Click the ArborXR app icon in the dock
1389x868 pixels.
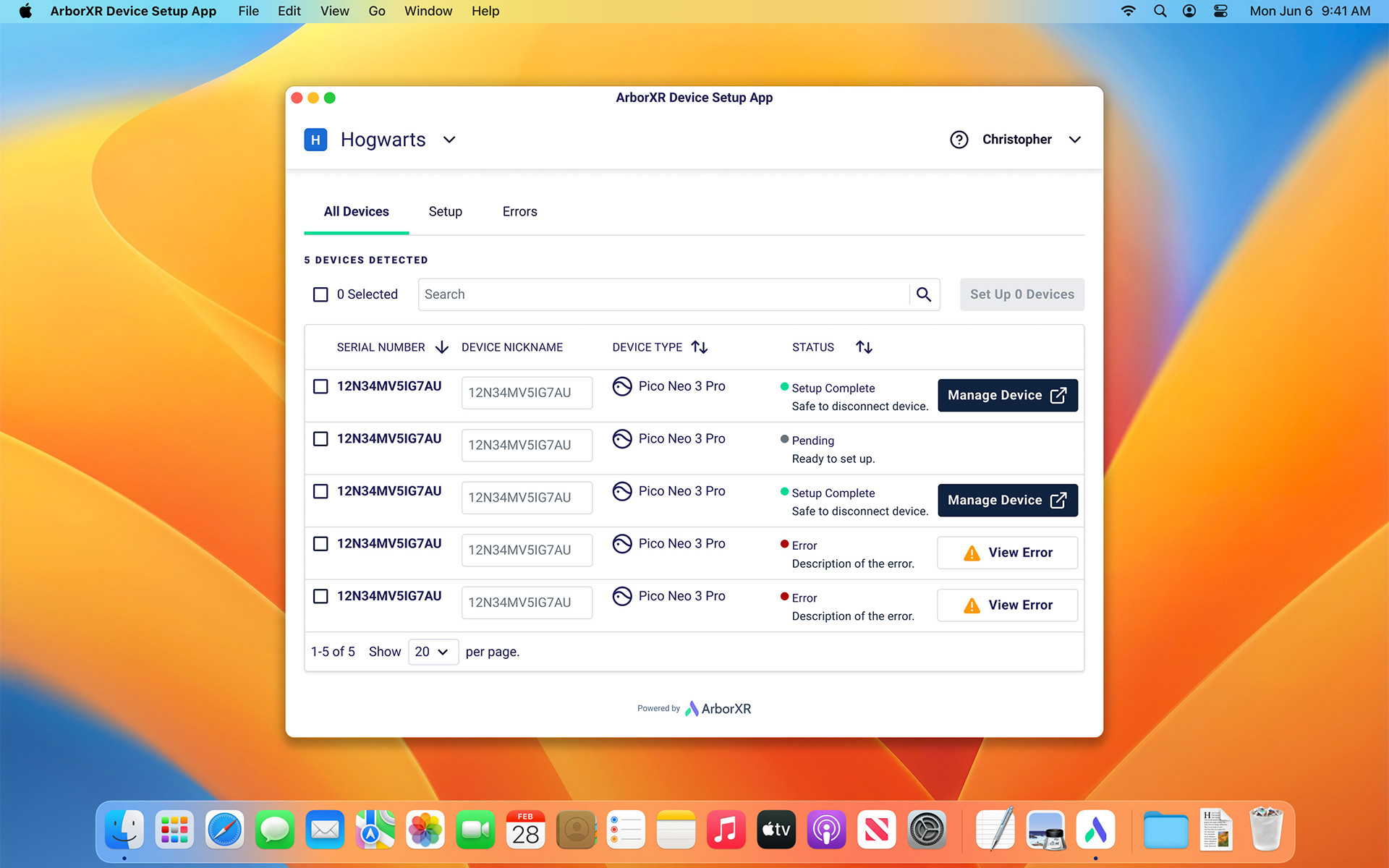tap(1095, 830)
